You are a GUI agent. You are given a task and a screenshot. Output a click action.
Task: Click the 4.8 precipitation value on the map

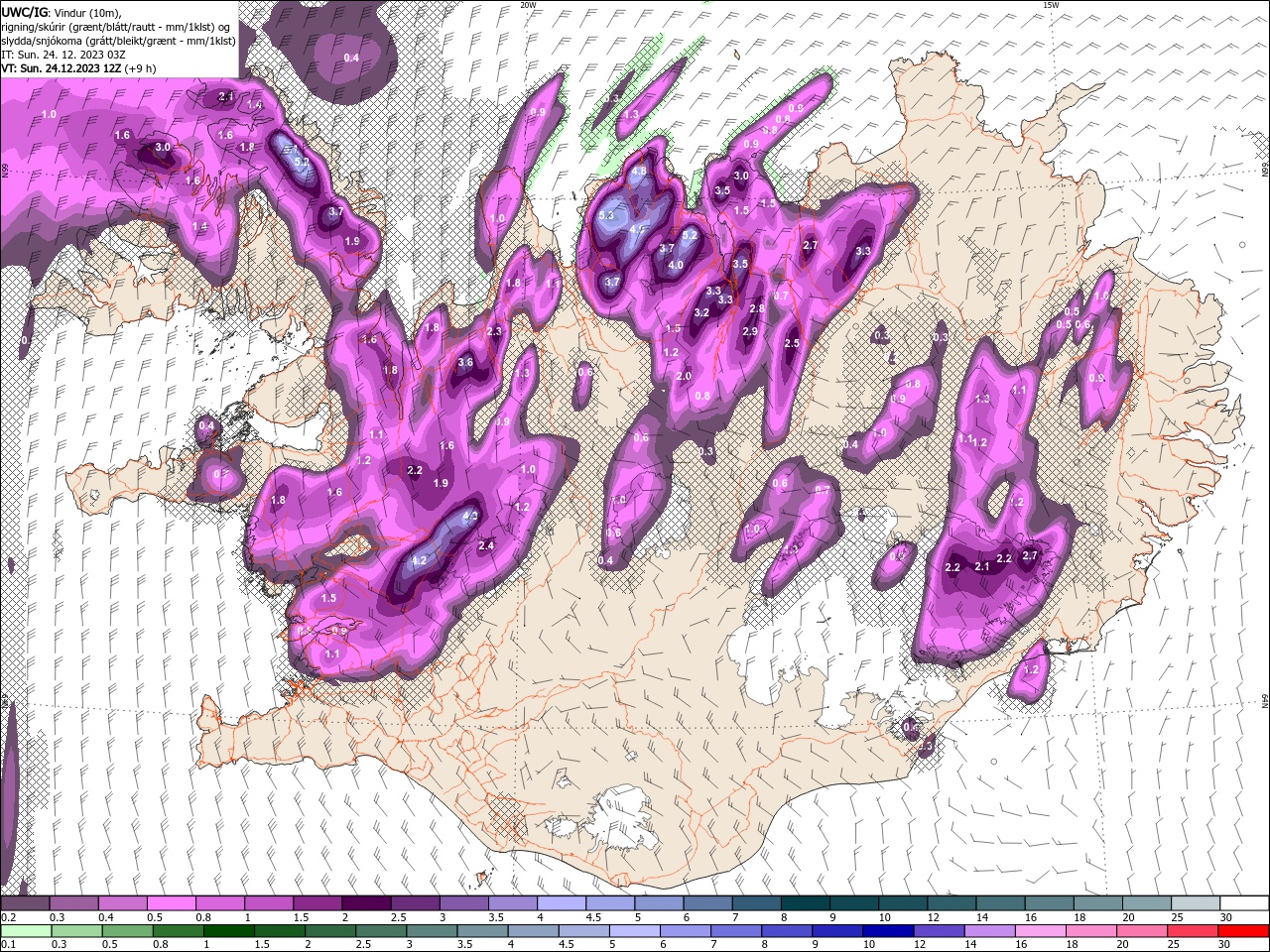pyautogui.click(x=639, y=171)
